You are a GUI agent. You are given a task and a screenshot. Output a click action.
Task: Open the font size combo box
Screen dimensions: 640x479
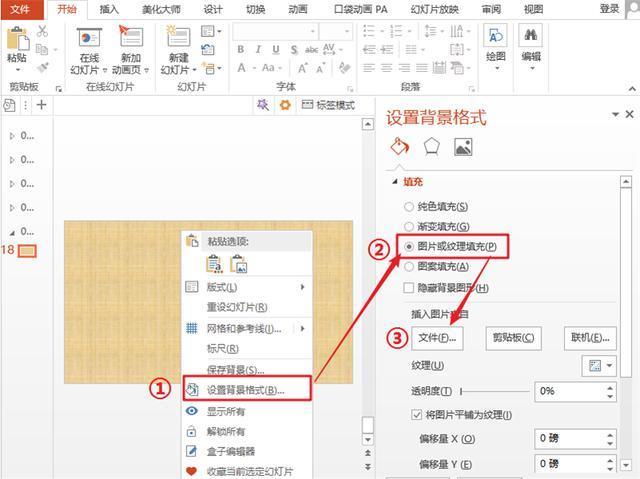(336, 31)
